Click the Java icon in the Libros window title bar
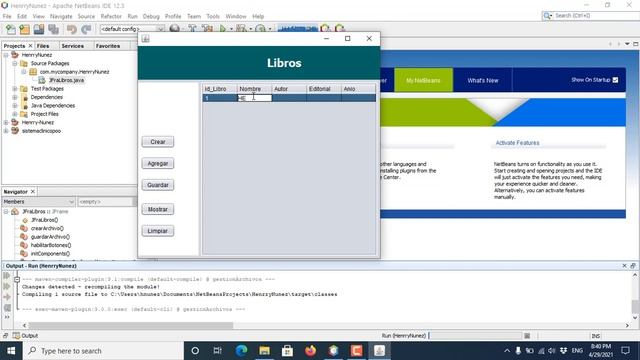 145,39
